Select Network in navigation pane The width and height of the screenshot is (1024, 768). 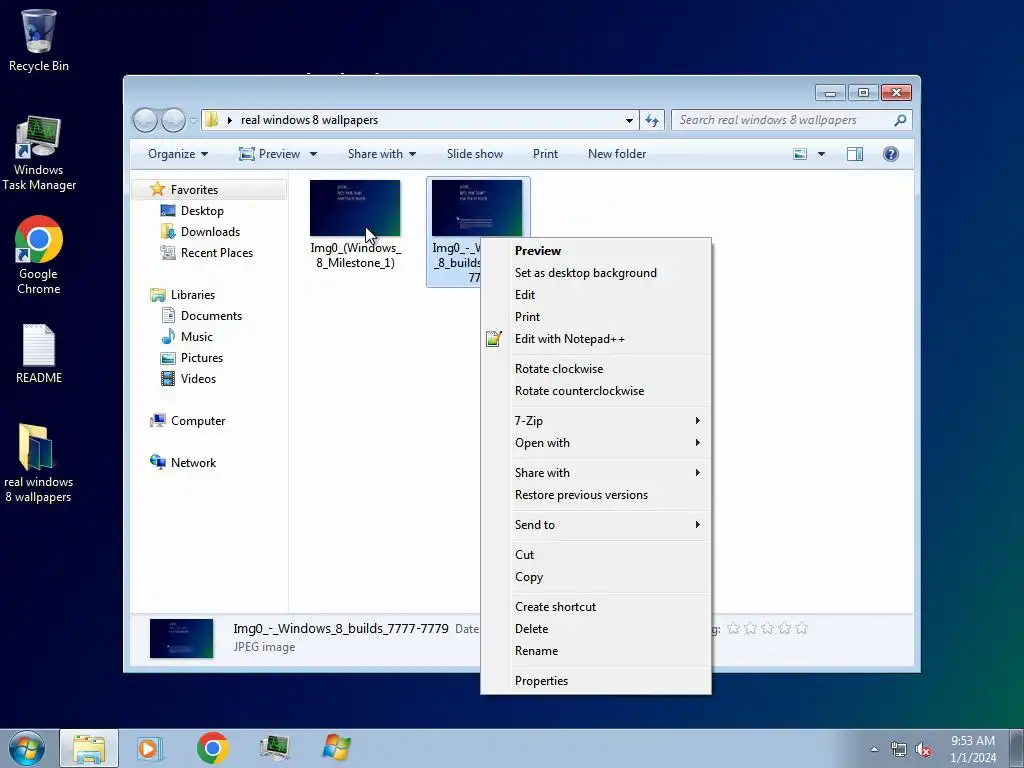tap(193, 463)
